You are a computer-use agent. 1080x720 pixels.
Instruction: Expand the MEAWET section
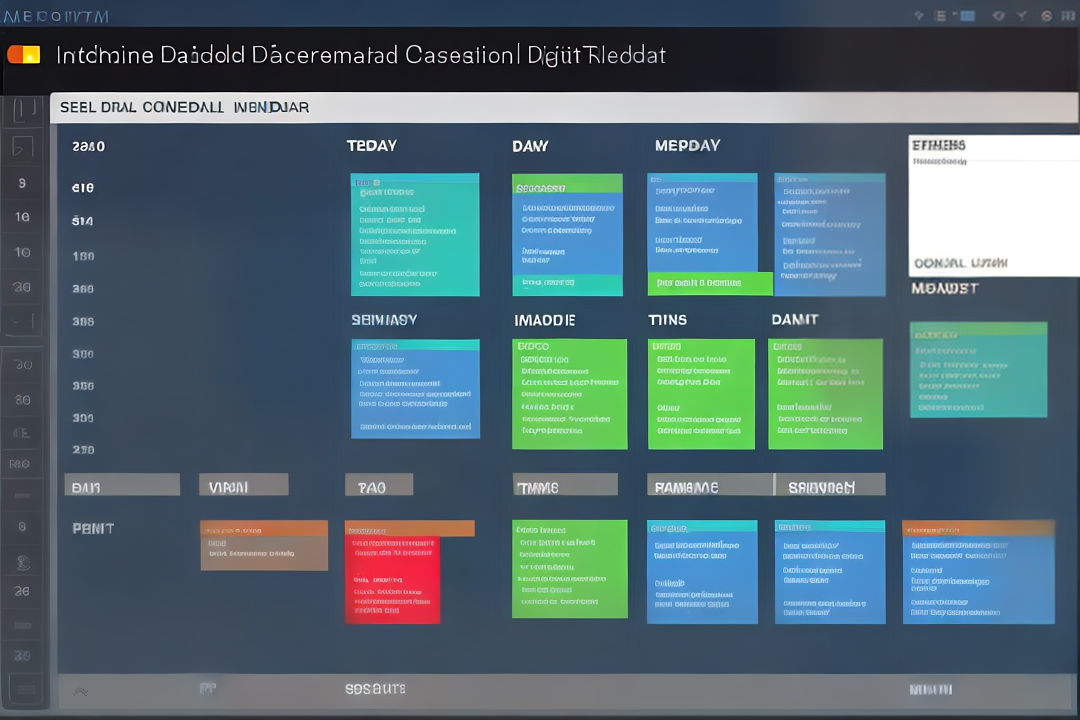(x=946, y=288)
